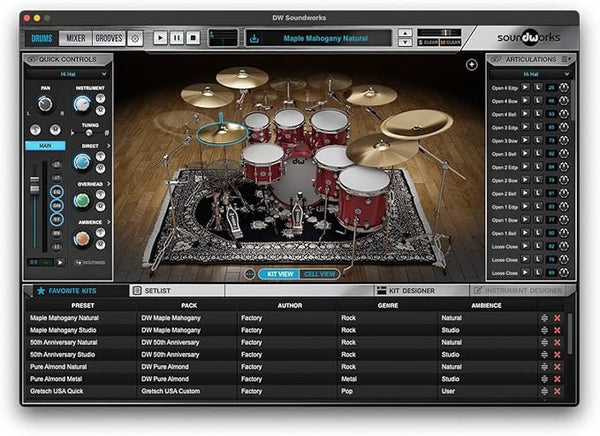Click the orange Ambience level knob

click(82, 238)
